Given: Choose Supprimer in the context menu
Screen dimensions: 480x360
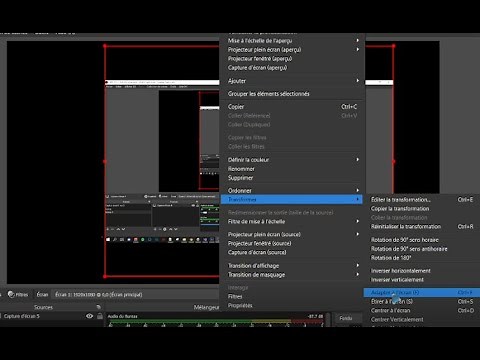Looking at the screenshot, I should [292, 178].
